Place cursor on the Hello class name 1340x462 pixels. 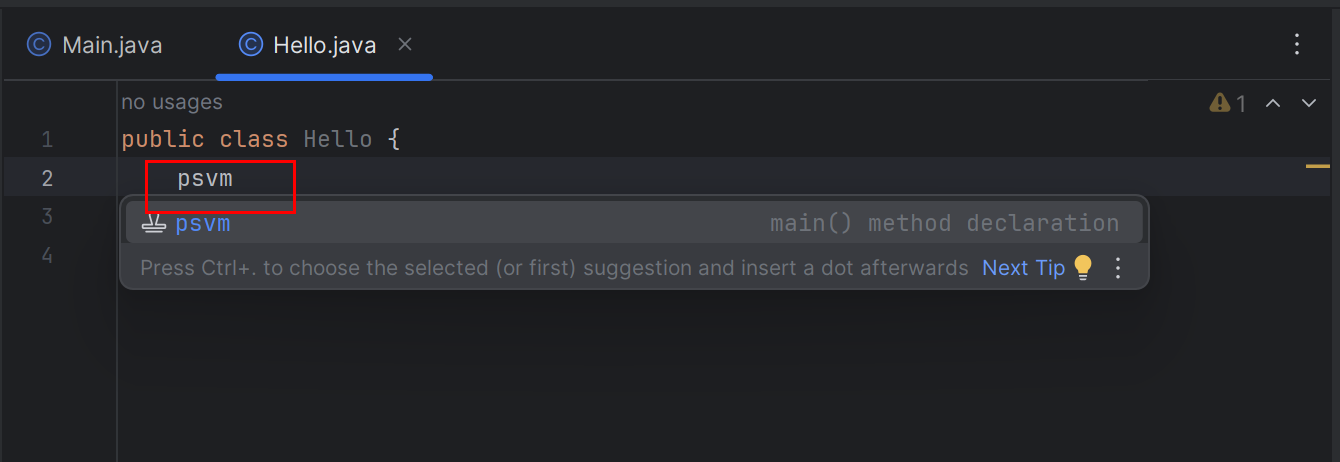coord(338,140)
